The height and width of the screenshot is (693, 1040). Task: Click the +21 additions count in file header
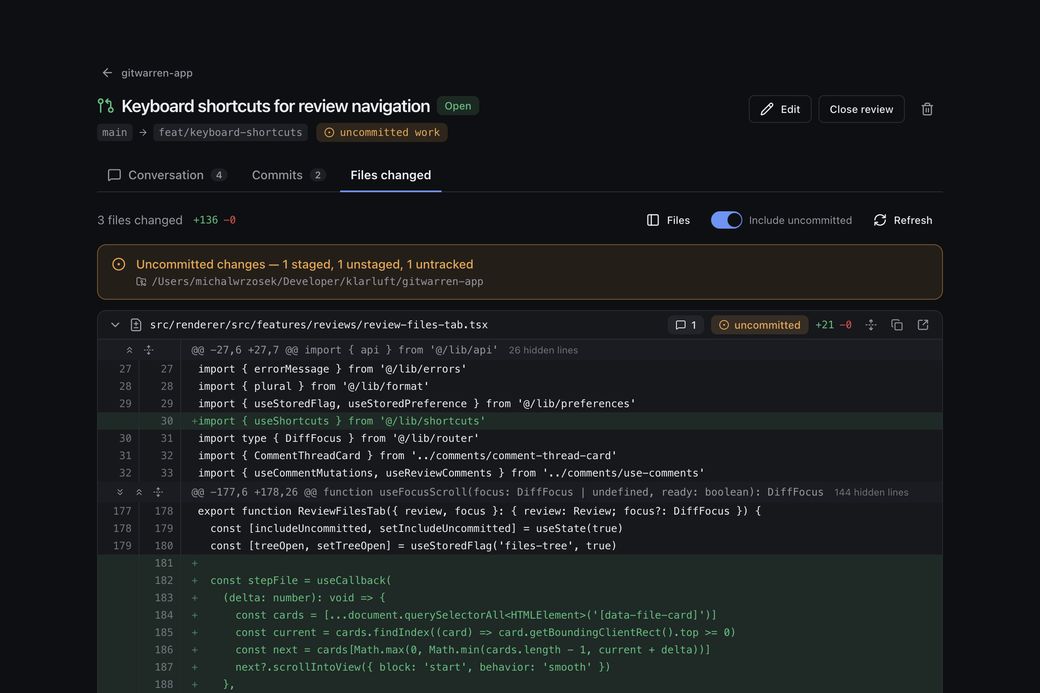click(824, 325)
